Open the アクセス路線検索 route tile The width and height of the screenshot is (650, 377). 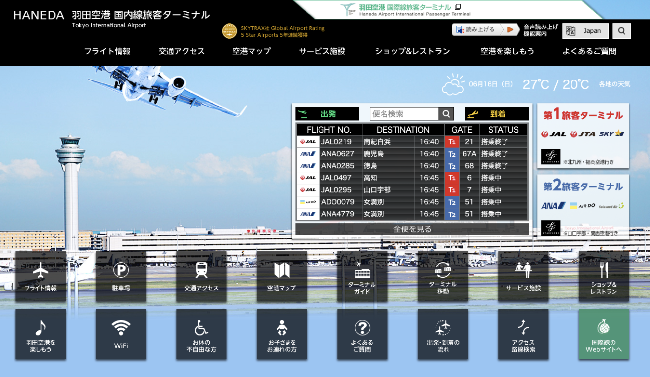tap(523, 334)
